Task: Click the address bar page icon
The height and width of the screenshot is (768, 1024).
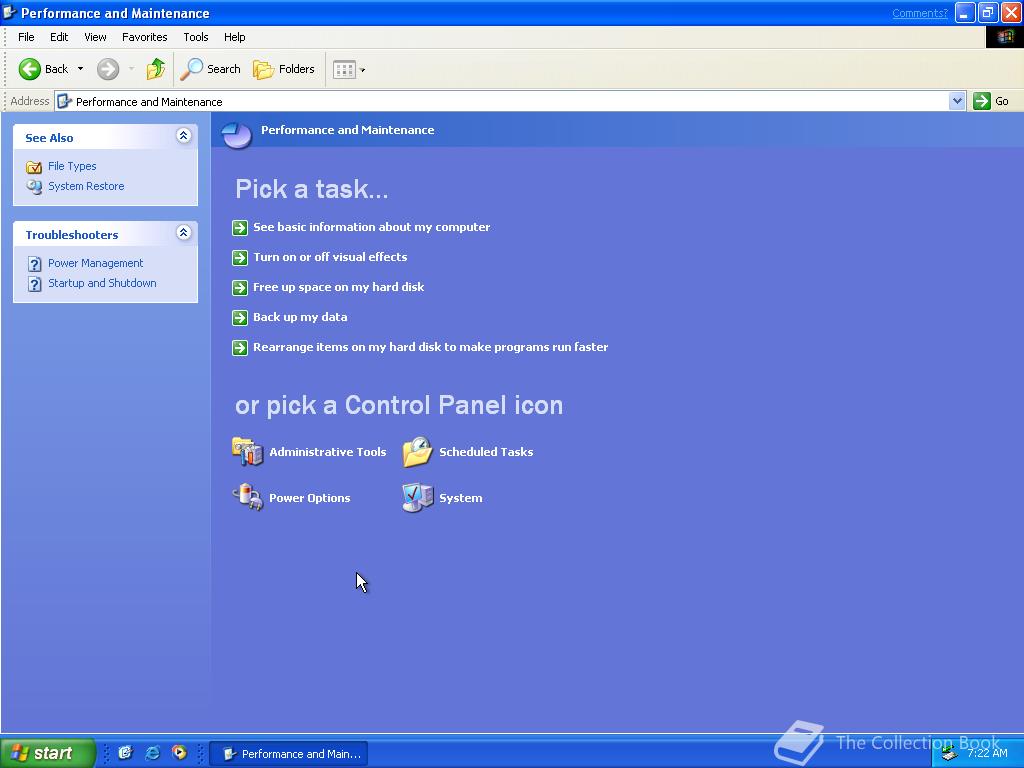Action: click(64, 101)
